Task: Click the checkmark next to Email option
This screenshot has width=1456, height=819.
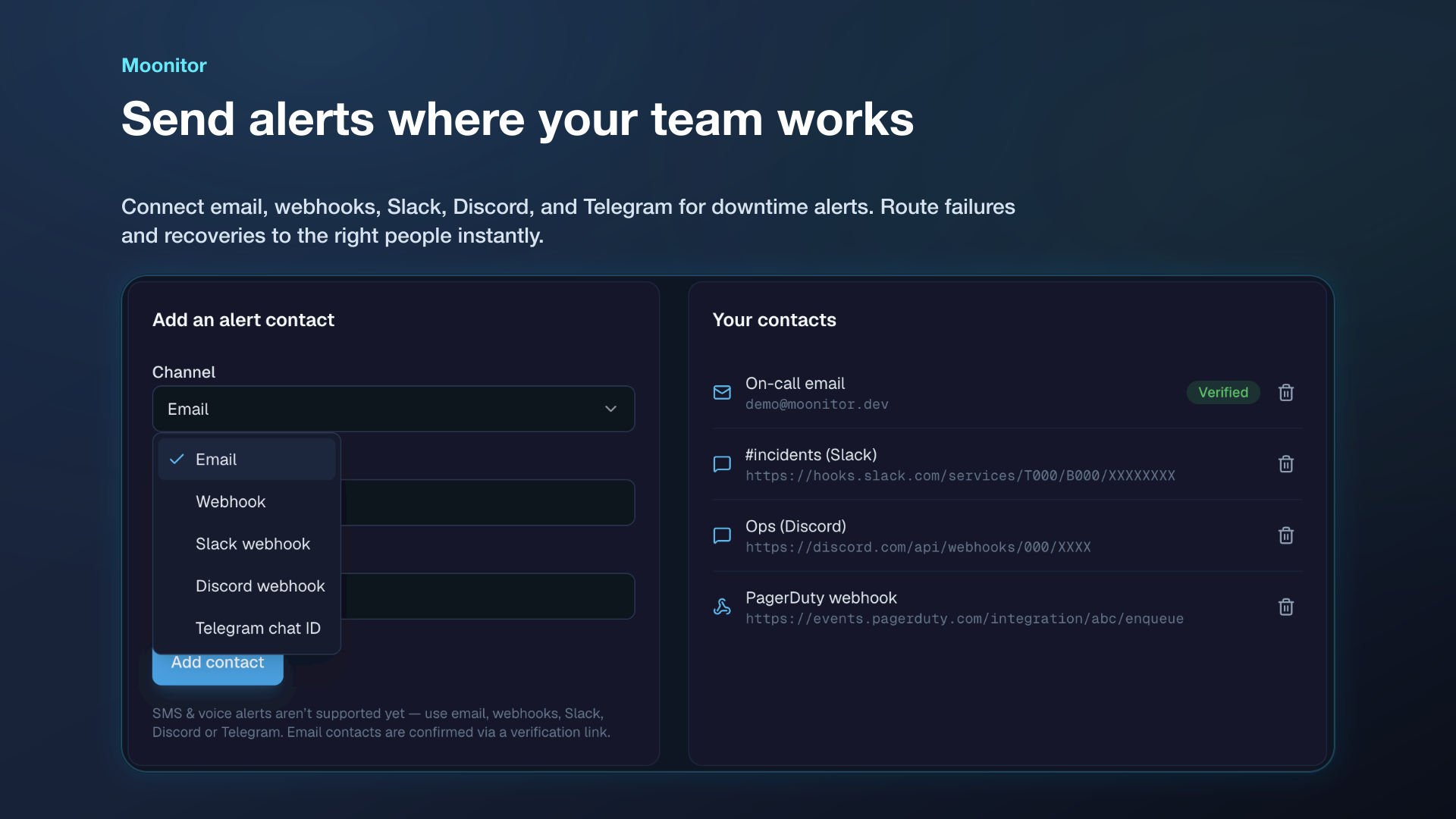Action: click(177, 460)
